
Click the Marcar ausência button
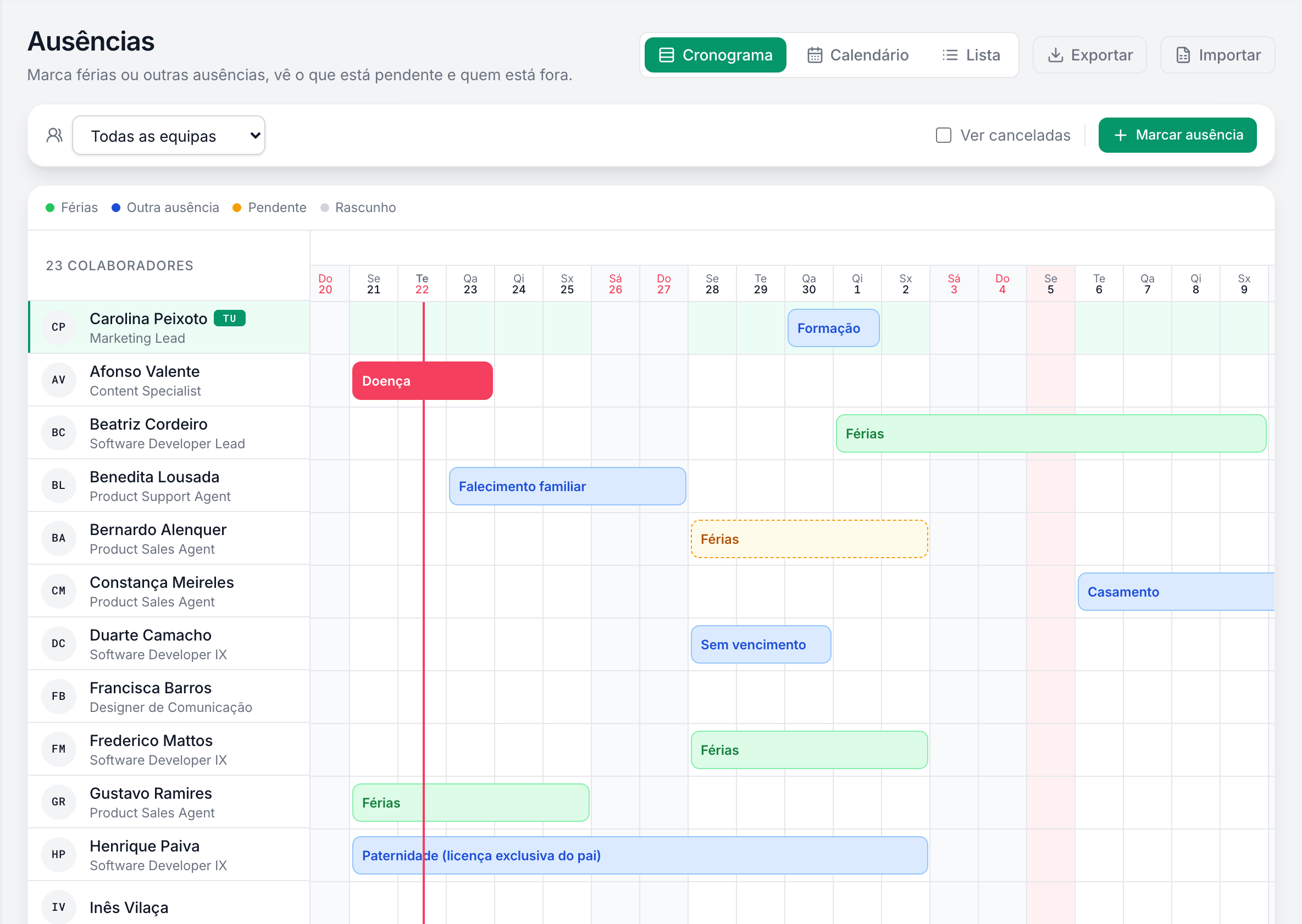1177,135
